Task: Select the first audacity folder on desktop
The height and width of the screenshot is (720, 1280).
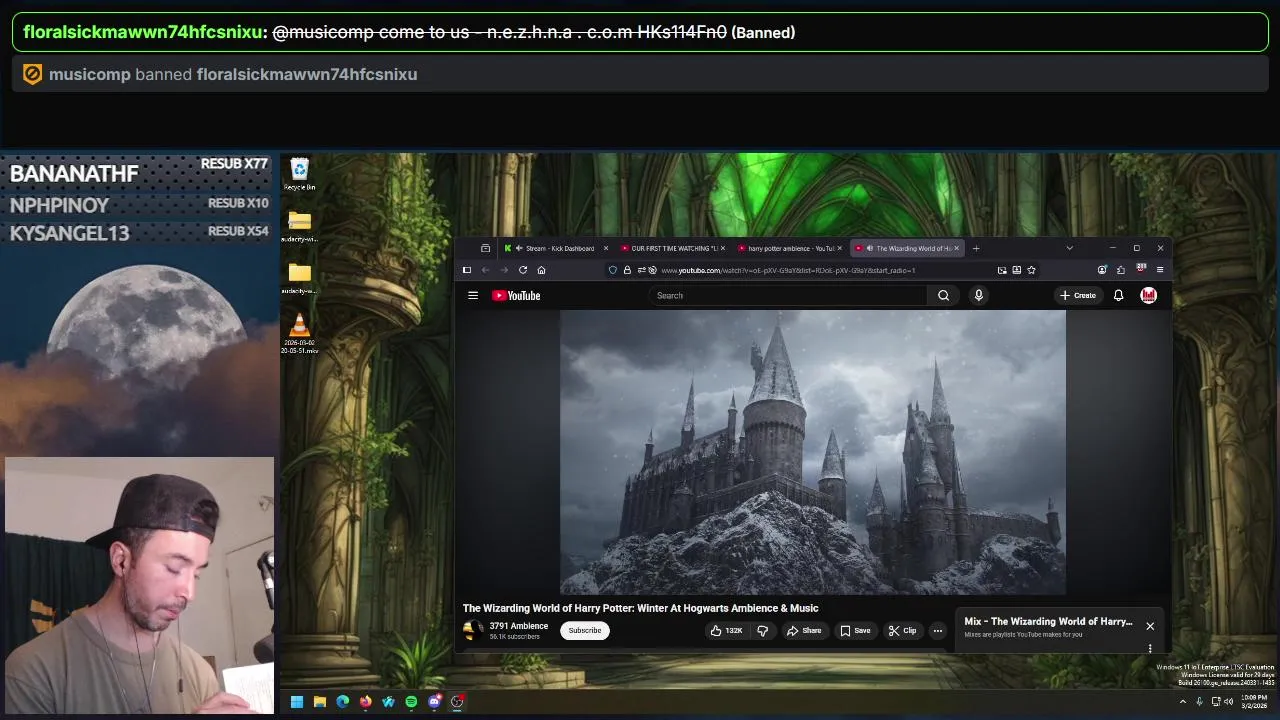Action: (299, 227)
